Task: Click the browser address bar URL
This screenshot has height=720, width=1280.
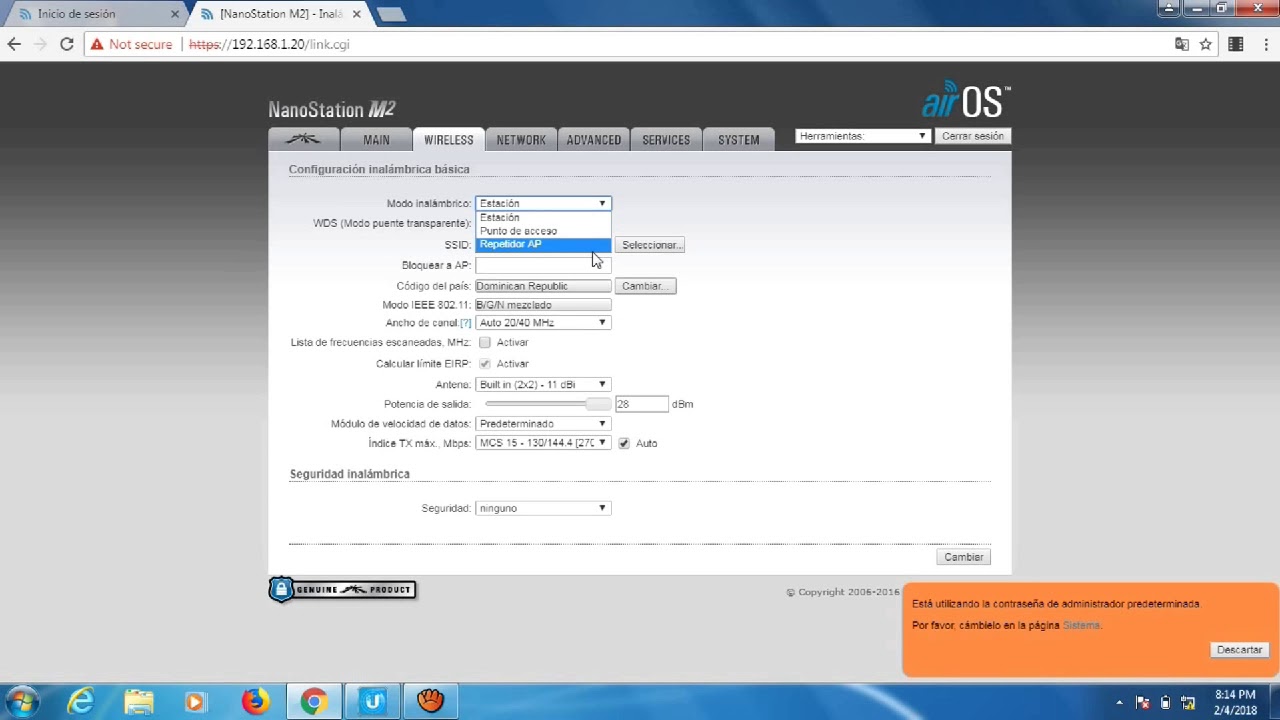Action: coord(269,44)
